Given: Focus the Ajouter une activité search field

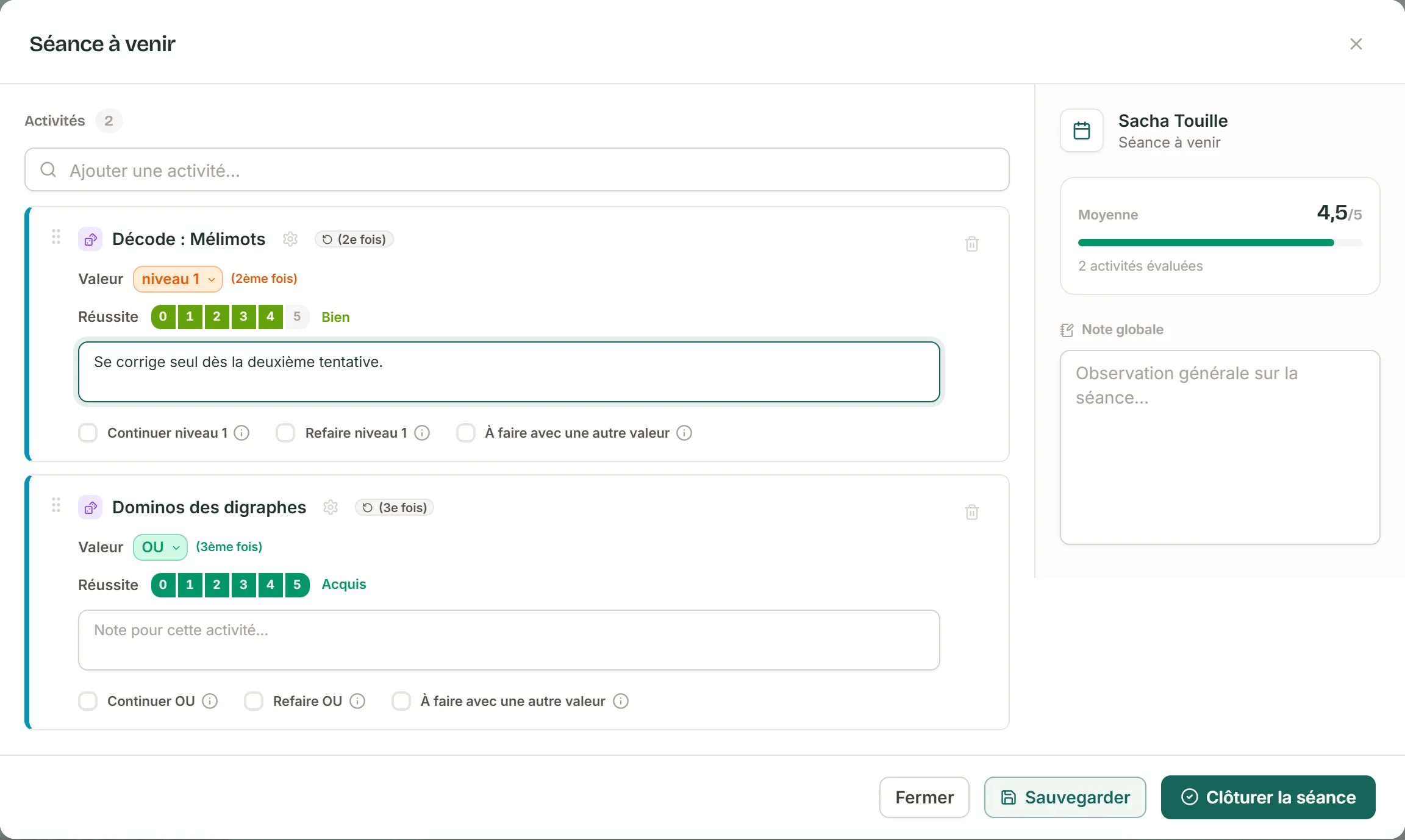Looking at the screenshot, I should (517, 169).
